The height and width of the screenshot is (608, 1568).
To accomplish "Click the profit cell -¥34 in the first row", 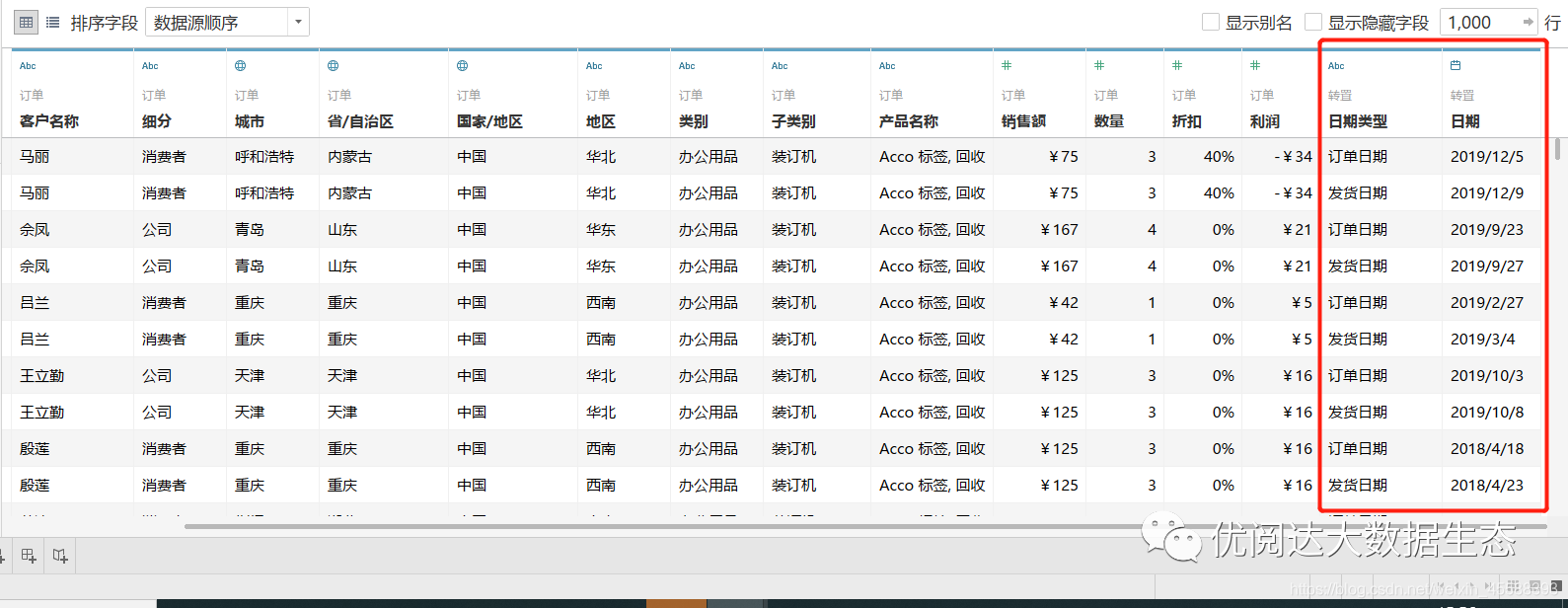I will 1293,156.
